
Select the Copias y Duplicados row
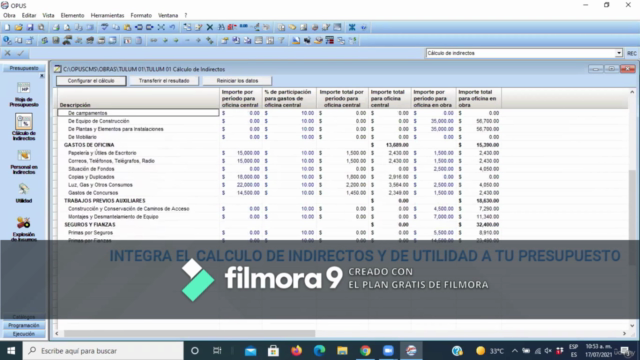[x=279, y=177]
